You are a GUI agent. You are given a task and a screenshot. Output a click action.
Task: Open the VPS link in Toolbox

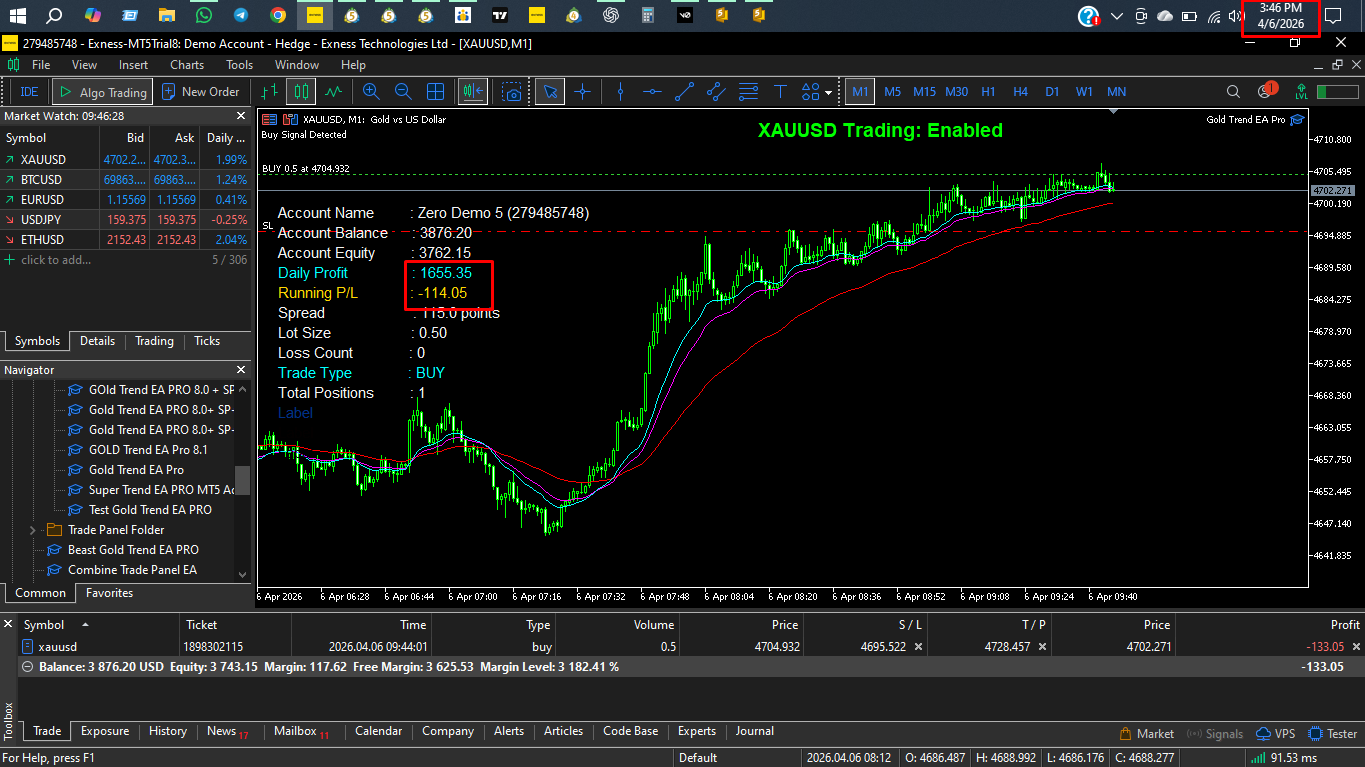coord(1276,734)
